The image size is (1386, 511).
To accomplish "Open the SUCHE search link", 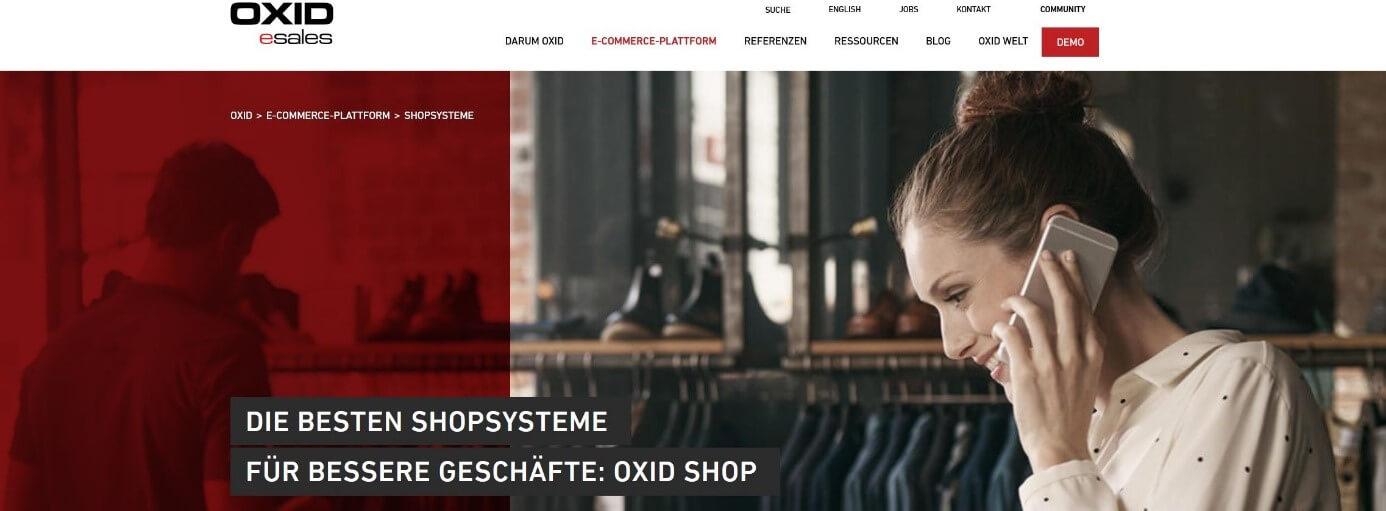I will coord(777,10).
